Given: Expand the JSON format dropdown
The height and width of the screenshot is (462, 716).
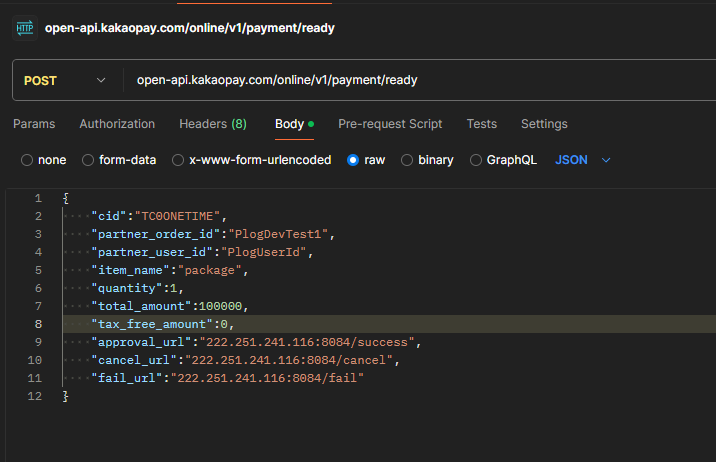Looking at the screenshot, I should (x=583, y=160).
